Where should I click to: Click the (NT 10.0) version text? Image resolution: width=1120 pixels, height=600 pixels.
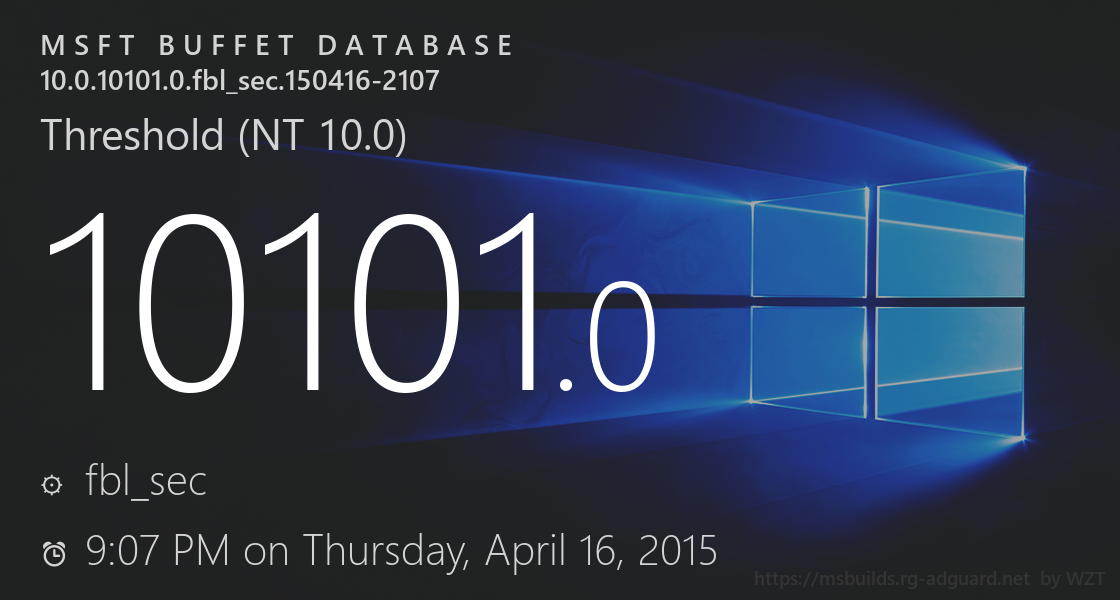click(323, 135)
